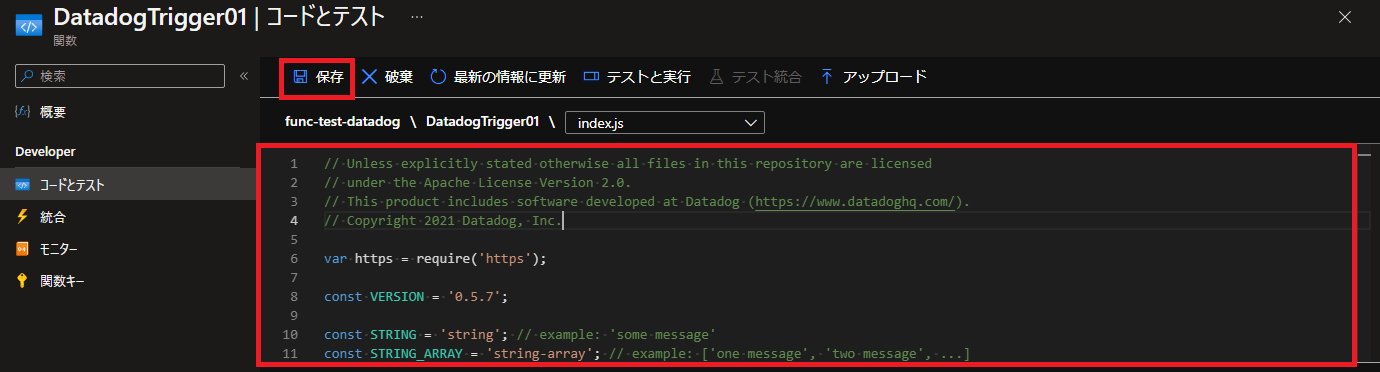This screenshot has width=1380, height=372.
Task: Click the Apache License Version 2.0 comment
Action: tap(478, 183)
